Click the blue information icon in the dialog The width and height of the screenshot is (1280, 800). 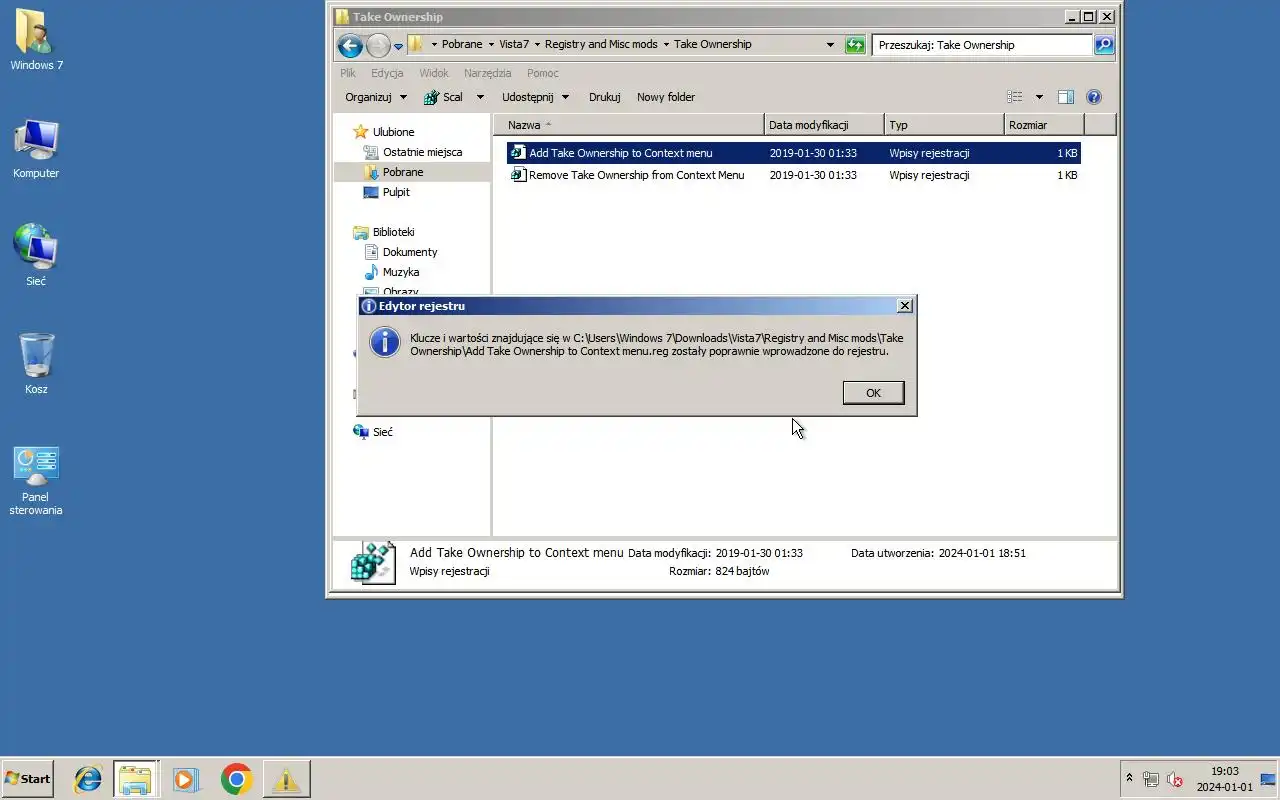[385, 342]
